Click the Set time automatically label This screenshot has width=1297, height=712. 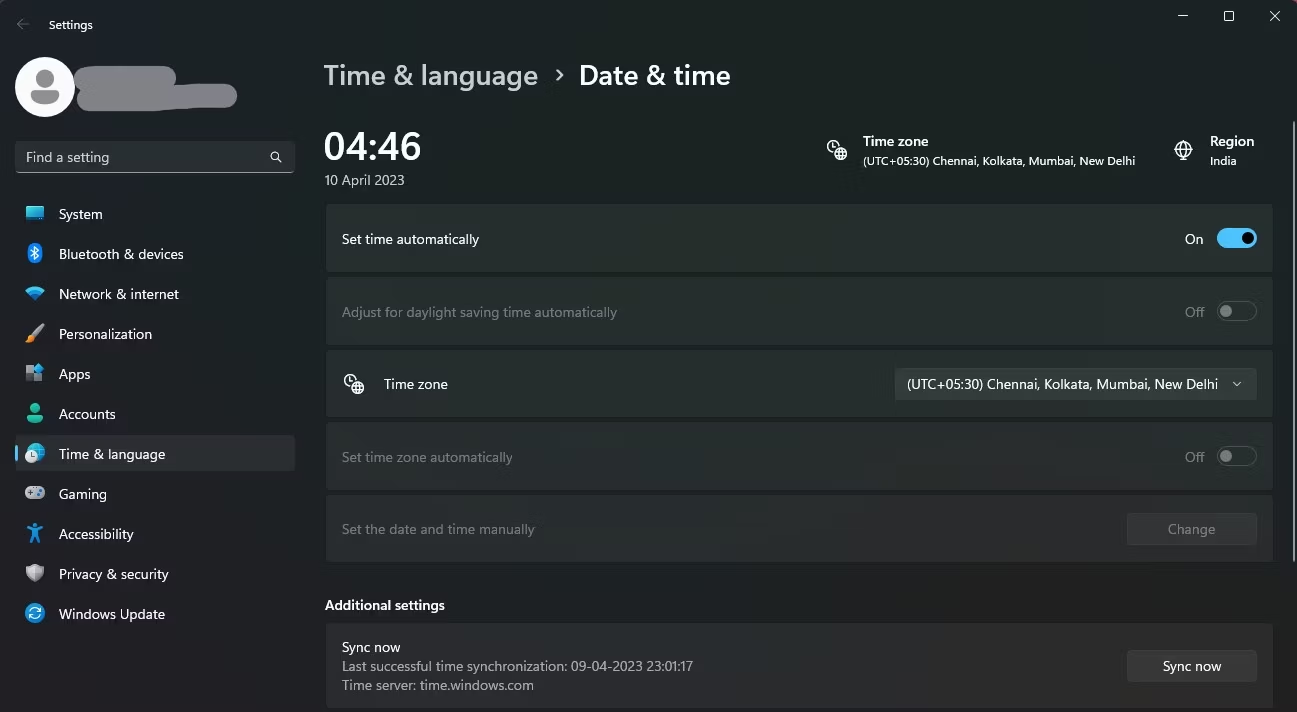tap(410, 239)
